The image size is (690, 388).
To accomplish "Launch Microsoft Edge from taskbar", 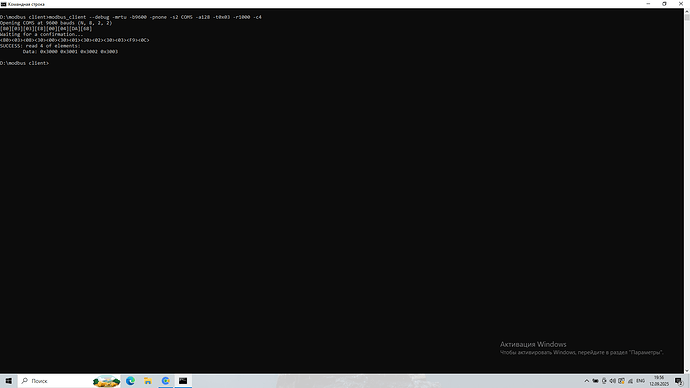I will click(130, 381).
